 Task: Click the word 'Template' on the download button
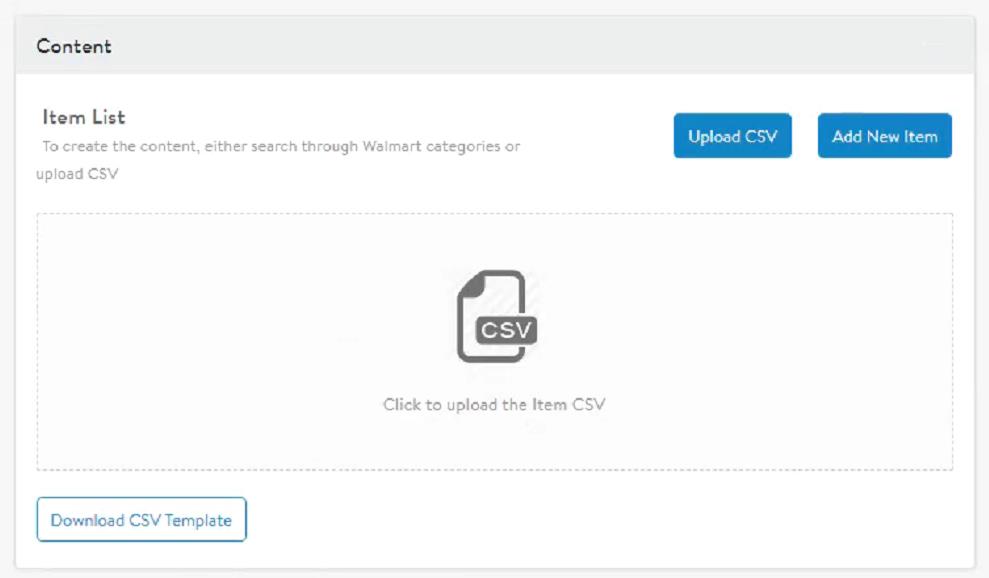tap(200, 520)
